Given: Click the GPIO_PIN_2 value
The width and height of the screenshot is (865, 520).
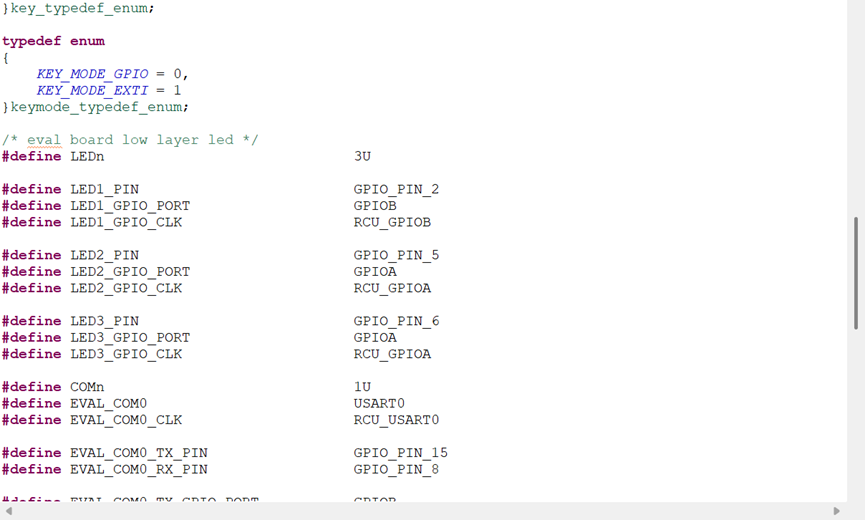Looking at the screenshot, I should click(x=396, y=189).
